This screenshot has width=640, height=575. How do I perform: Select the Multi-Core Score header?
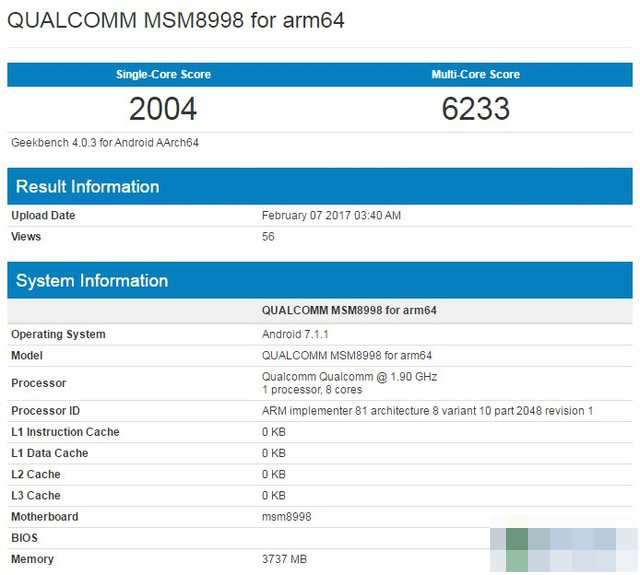click(x=476, y=74)
